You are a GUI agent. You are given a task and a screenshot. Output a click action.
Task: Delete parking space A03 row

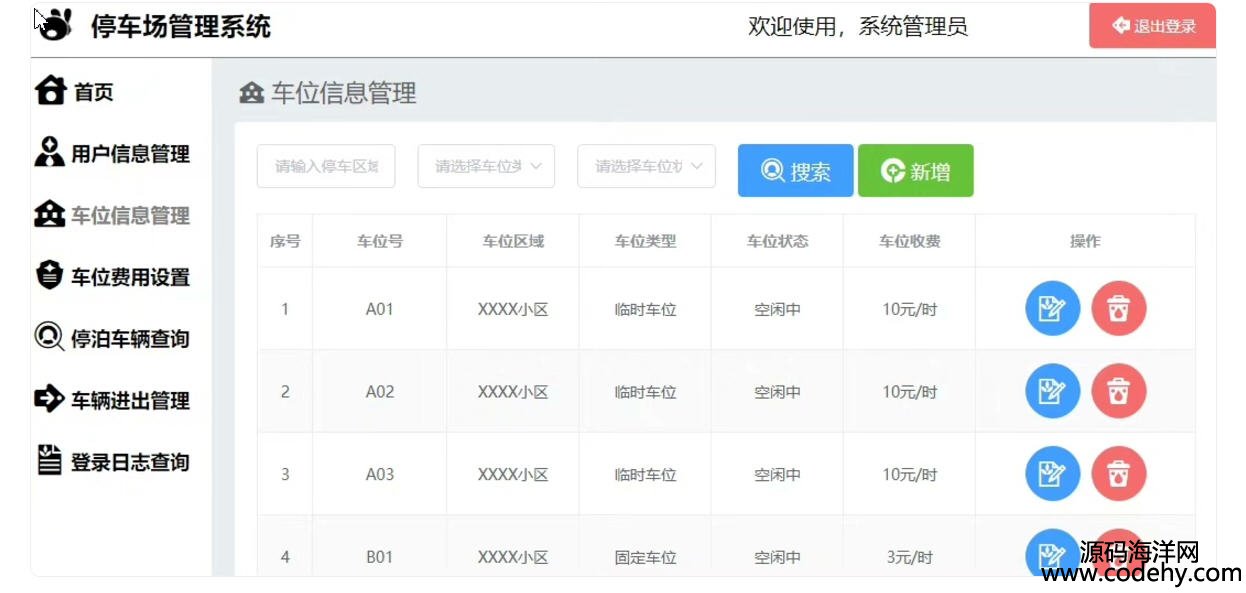1118,474
